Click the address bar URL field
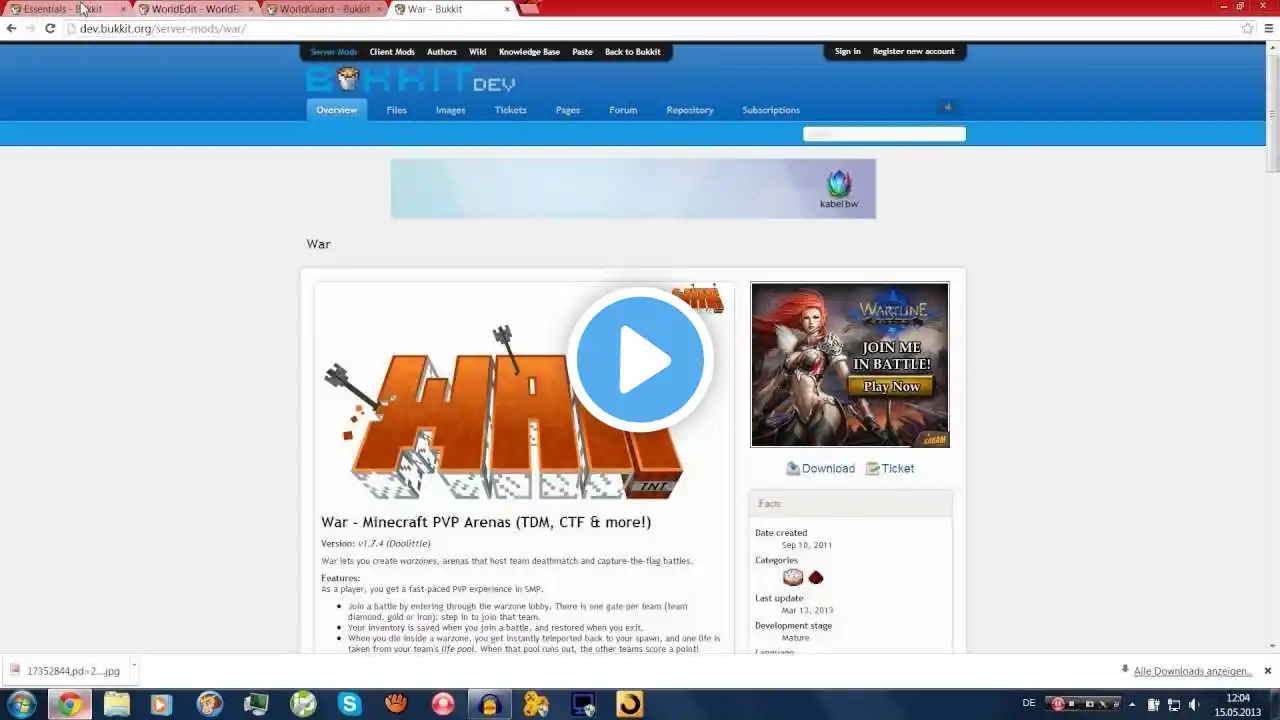 (x=650, y=28)
